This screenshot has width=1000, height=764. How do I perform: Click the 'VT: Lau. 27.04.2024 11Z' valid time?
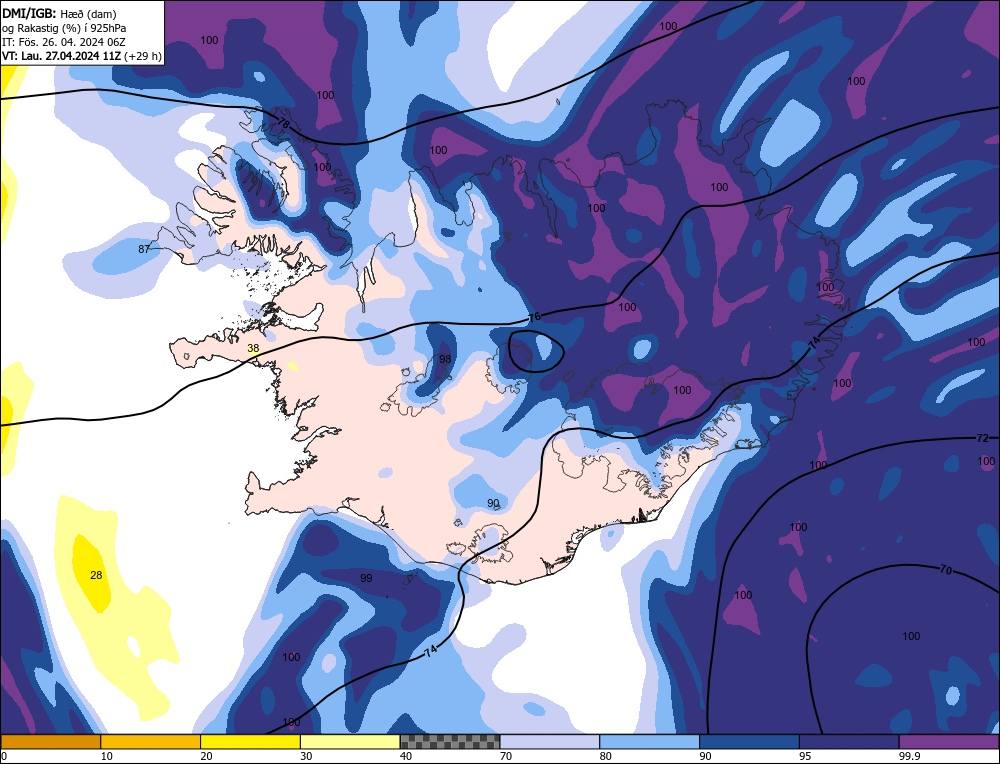[x=62, y=56]
